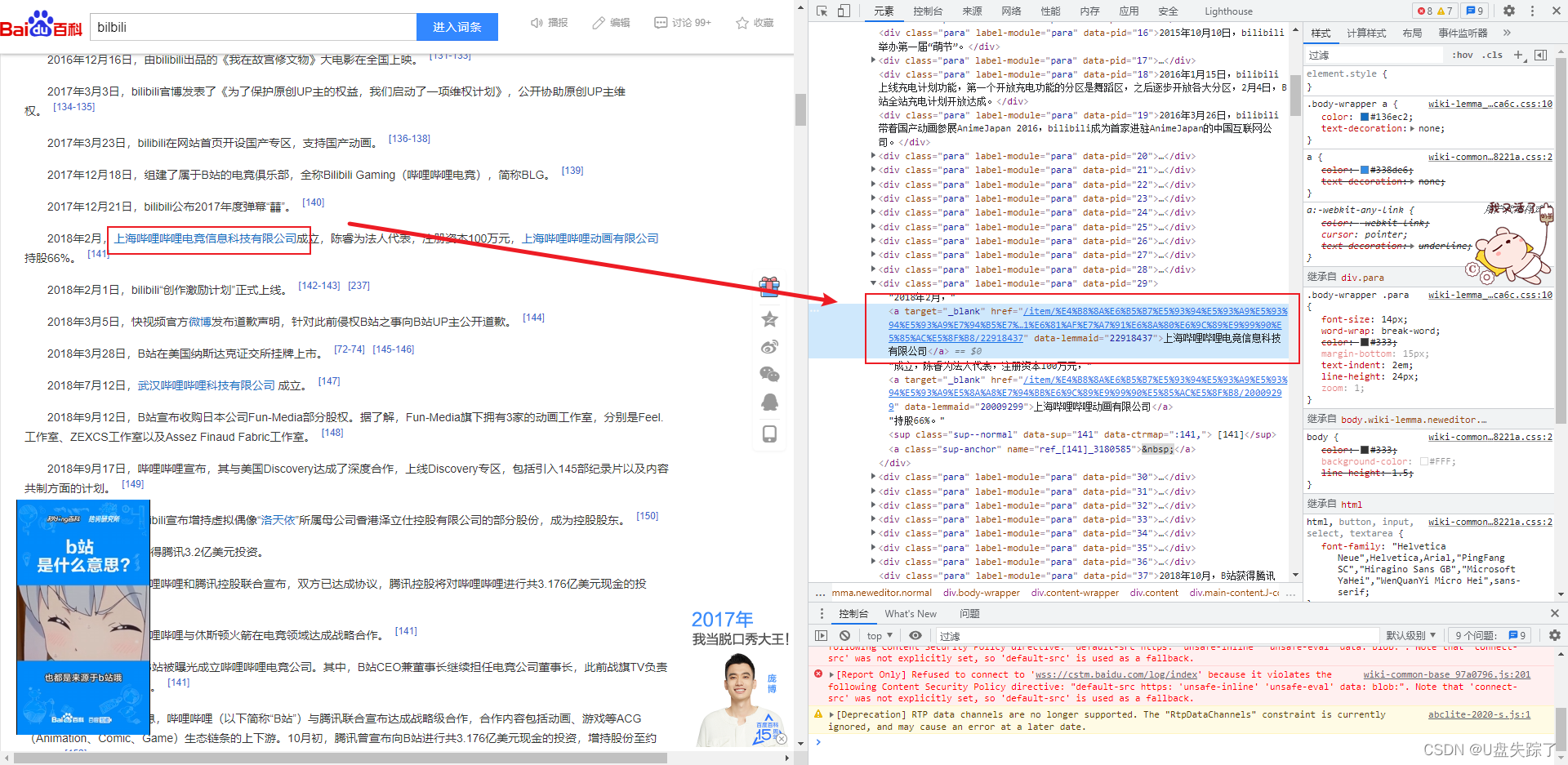Image resolution: width=1568 pixels, height=765 pixels.
Task: Open the mobile phone icon in the sidebar
Action: click(x=769, y=434)
